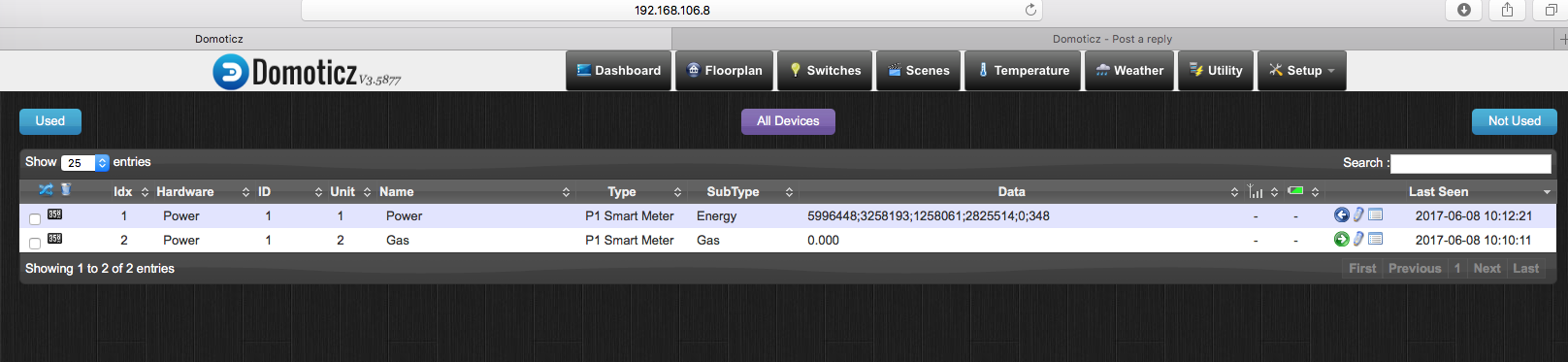Go to Next page of table
The height and width of the screenshot is (362, 1568).
click(1486, 269)
